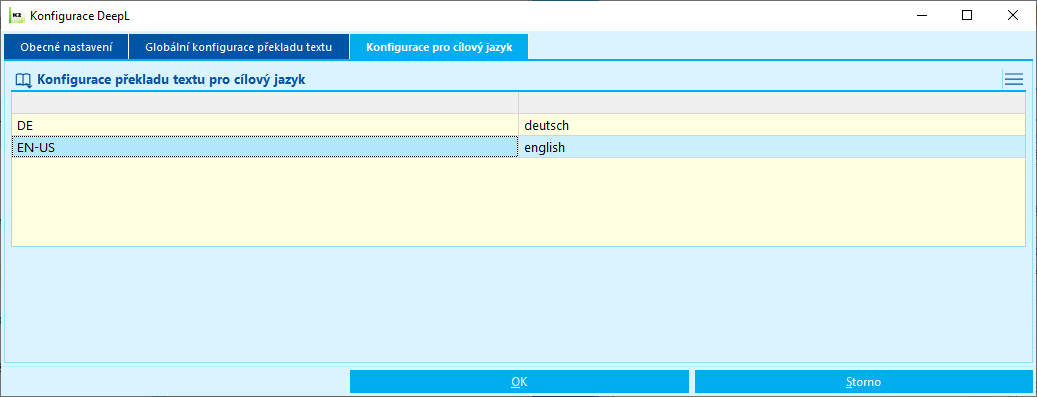
Task: Open the hamburger menu icon
Action: tap(1013, 80)
